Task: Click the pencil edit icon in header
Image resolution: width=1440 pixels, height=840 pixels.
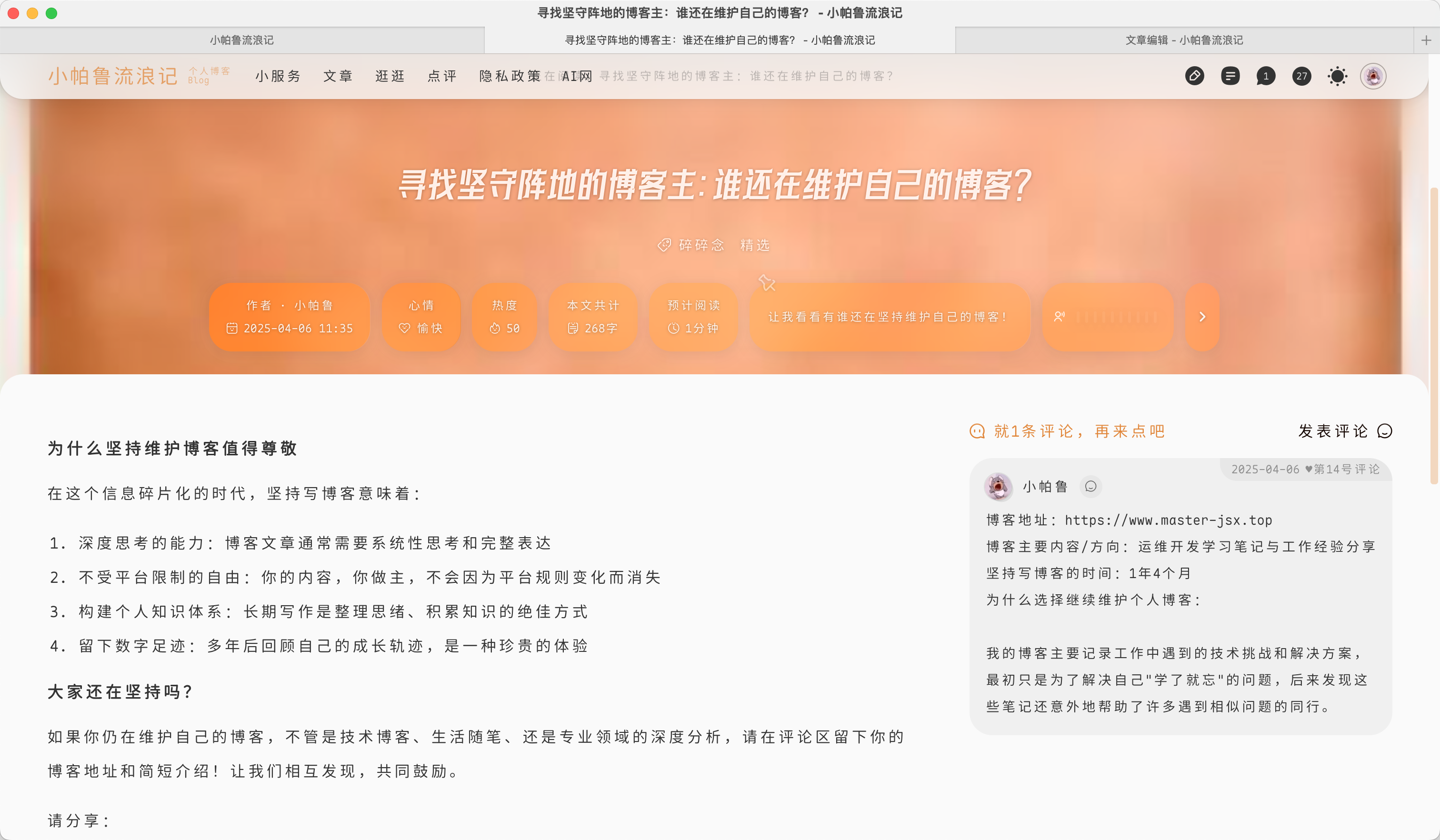Action: click(x=1194, y=76)
